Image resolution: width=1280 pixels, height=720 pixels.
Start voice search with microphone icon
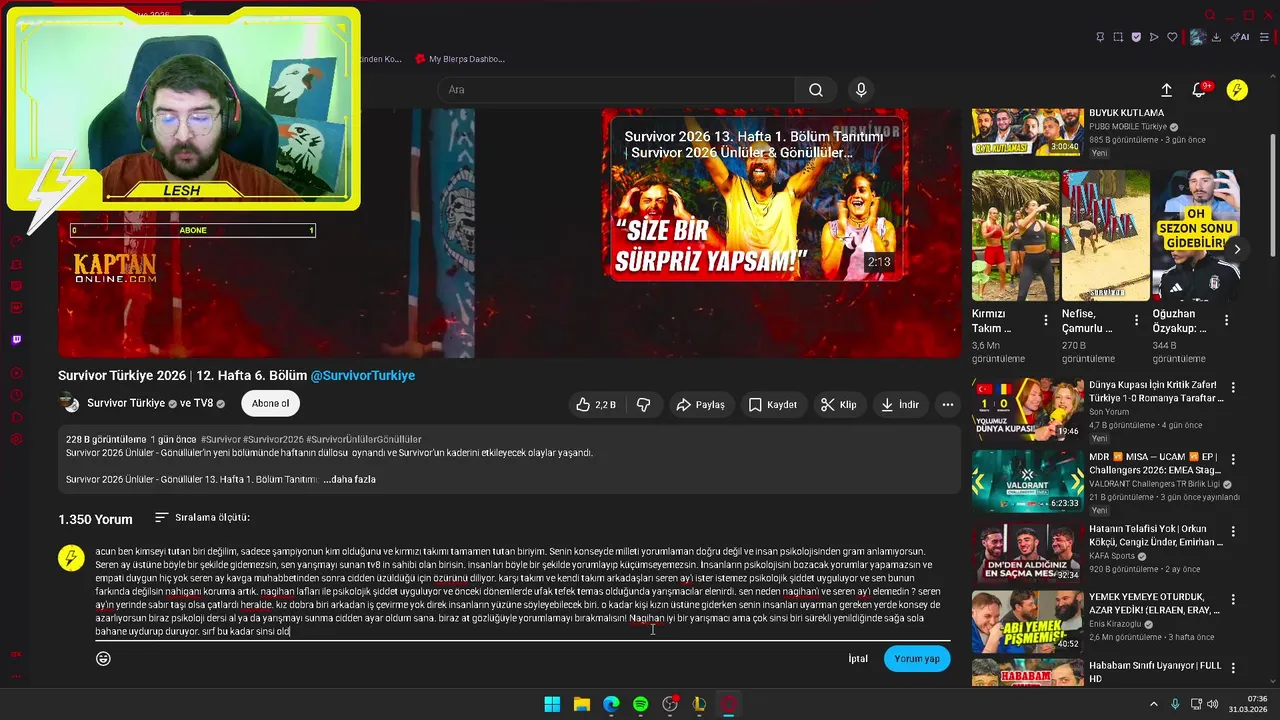(x=861, y=90)
